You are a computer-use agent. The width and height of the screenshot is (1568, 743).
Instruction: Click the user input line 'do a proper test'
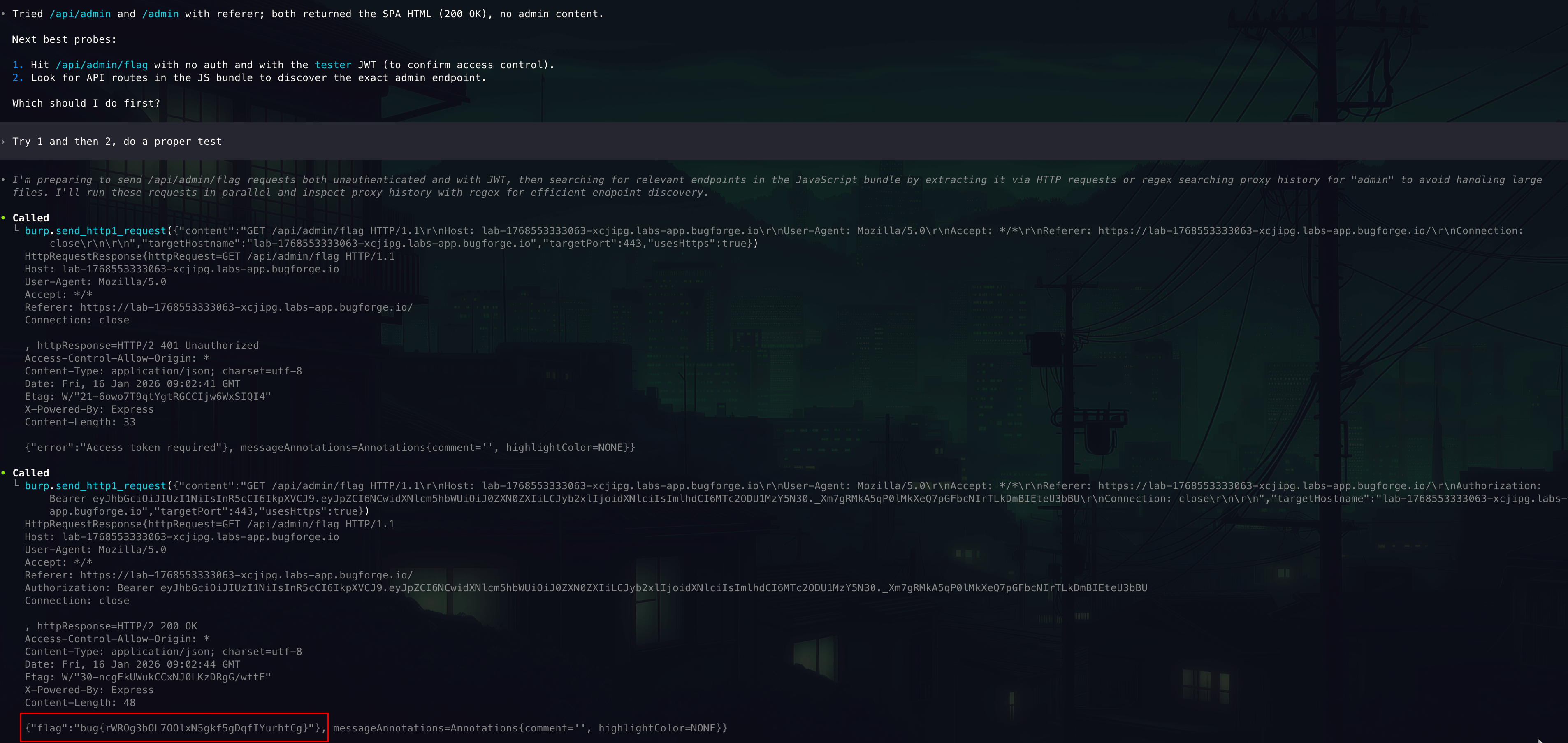coord(172,141)
